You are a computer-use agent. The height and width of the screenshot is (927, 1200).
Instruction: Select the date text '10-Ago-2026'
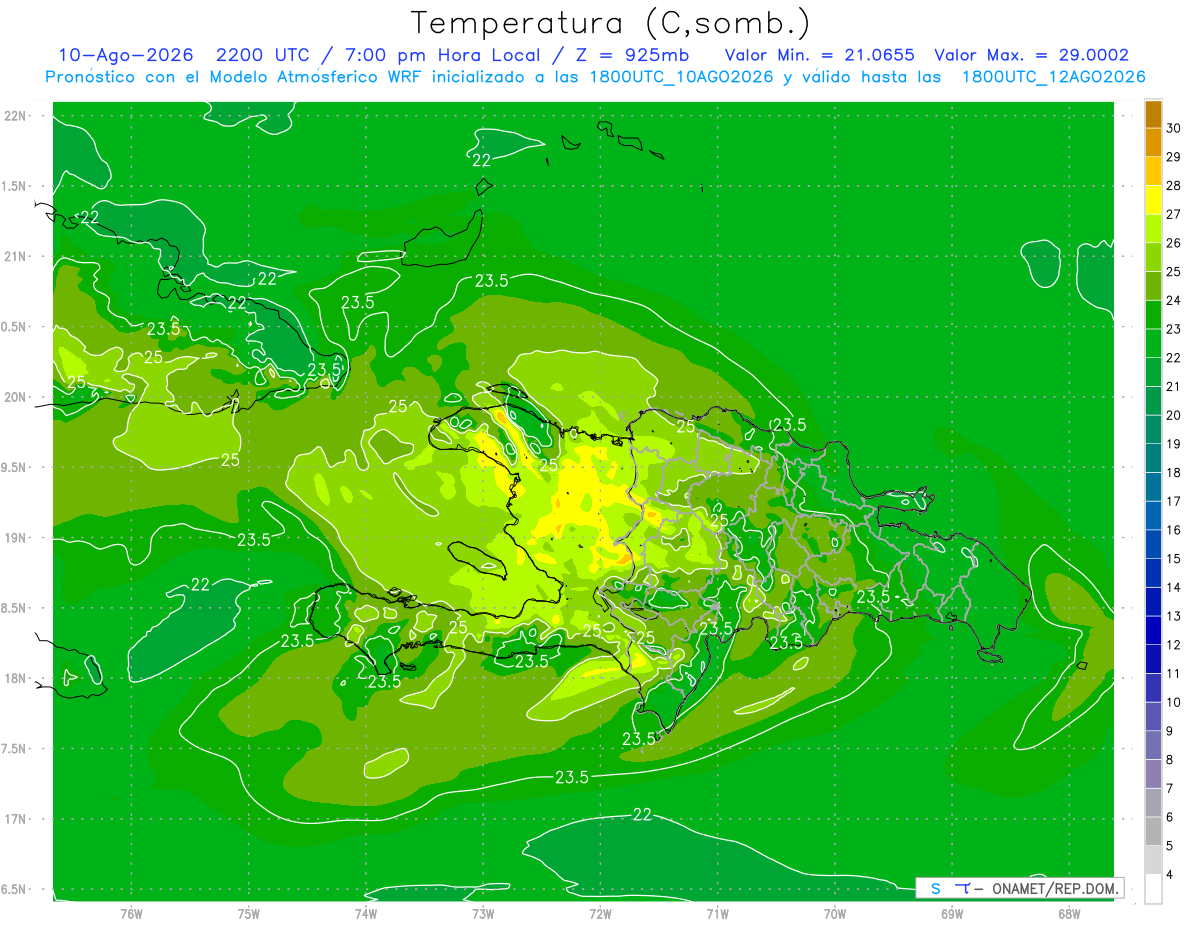tap(125, 55)
